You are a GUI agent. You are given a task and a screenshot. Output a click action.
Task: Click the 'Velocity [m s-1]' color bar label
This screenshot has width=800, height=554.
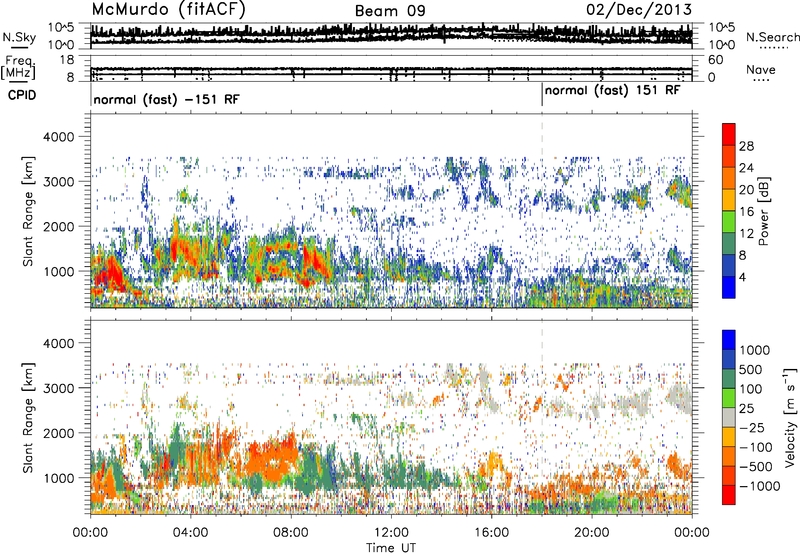(790, 417)
